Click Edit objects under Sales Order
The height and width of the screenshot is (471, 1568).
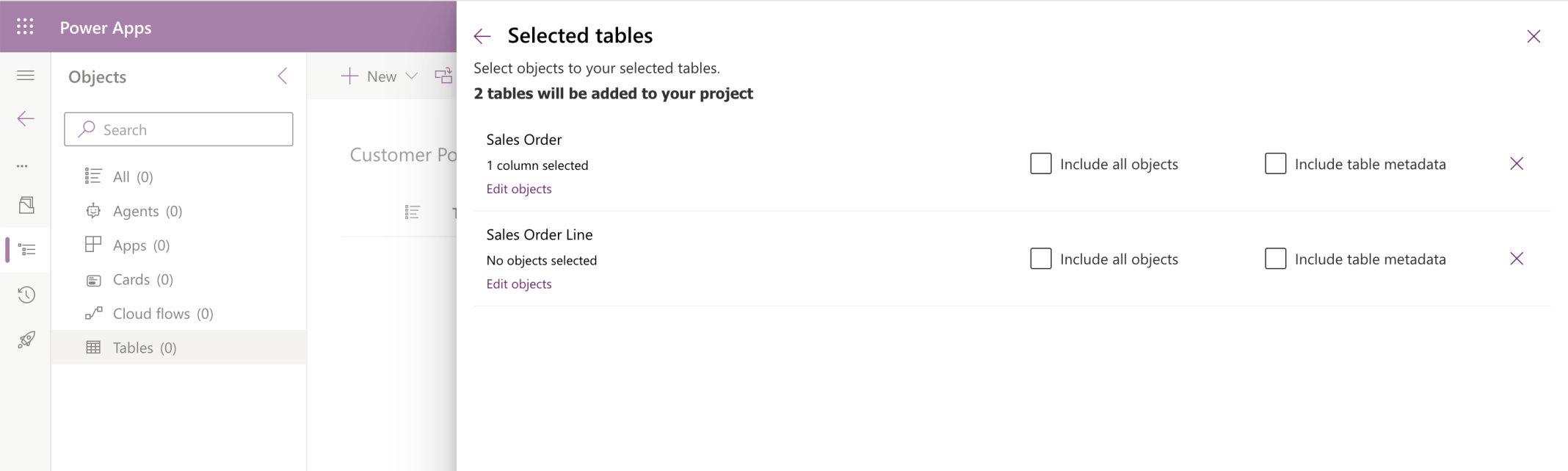[519, 189]
